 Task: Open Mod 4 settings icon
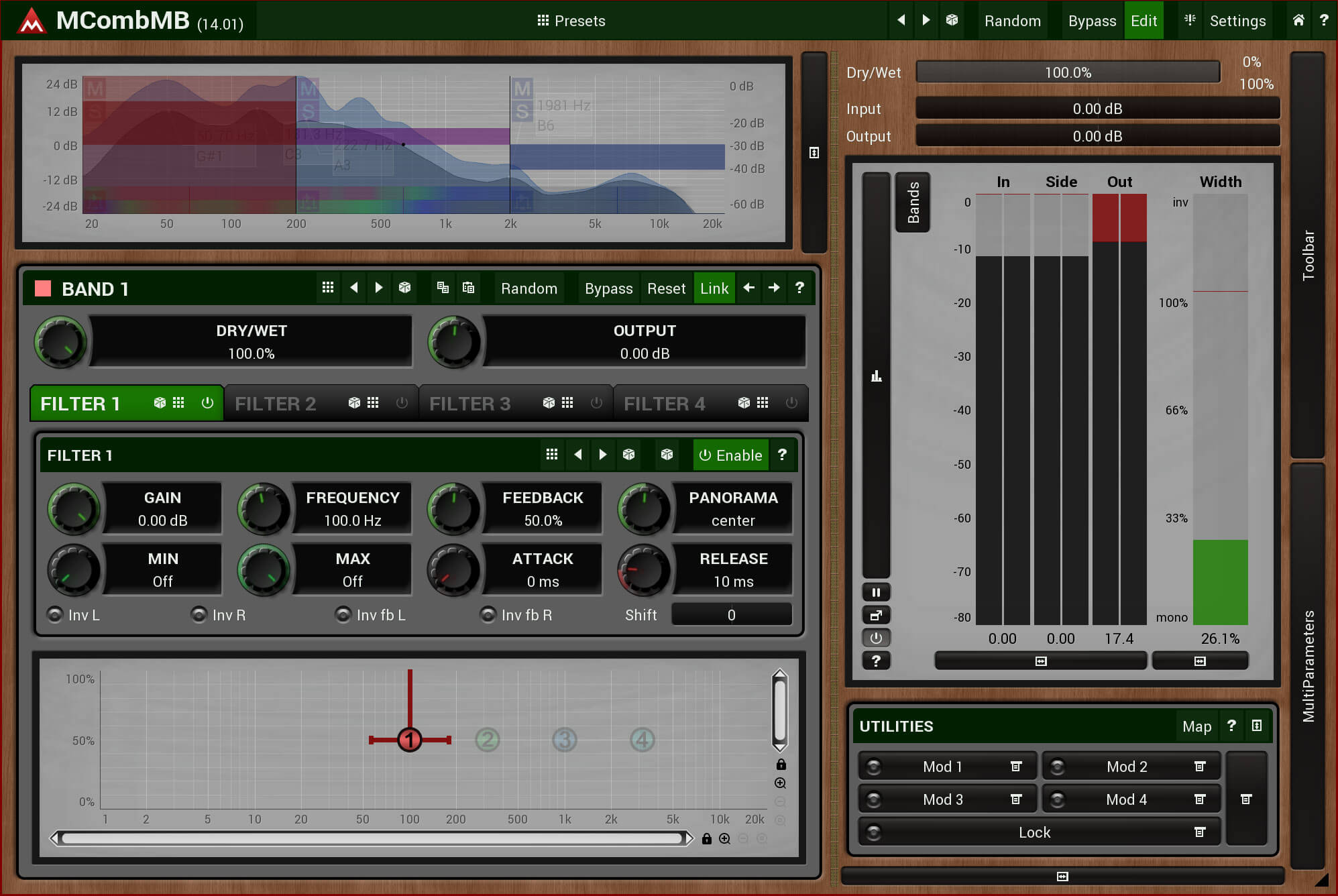click(x=1200, y=799)
